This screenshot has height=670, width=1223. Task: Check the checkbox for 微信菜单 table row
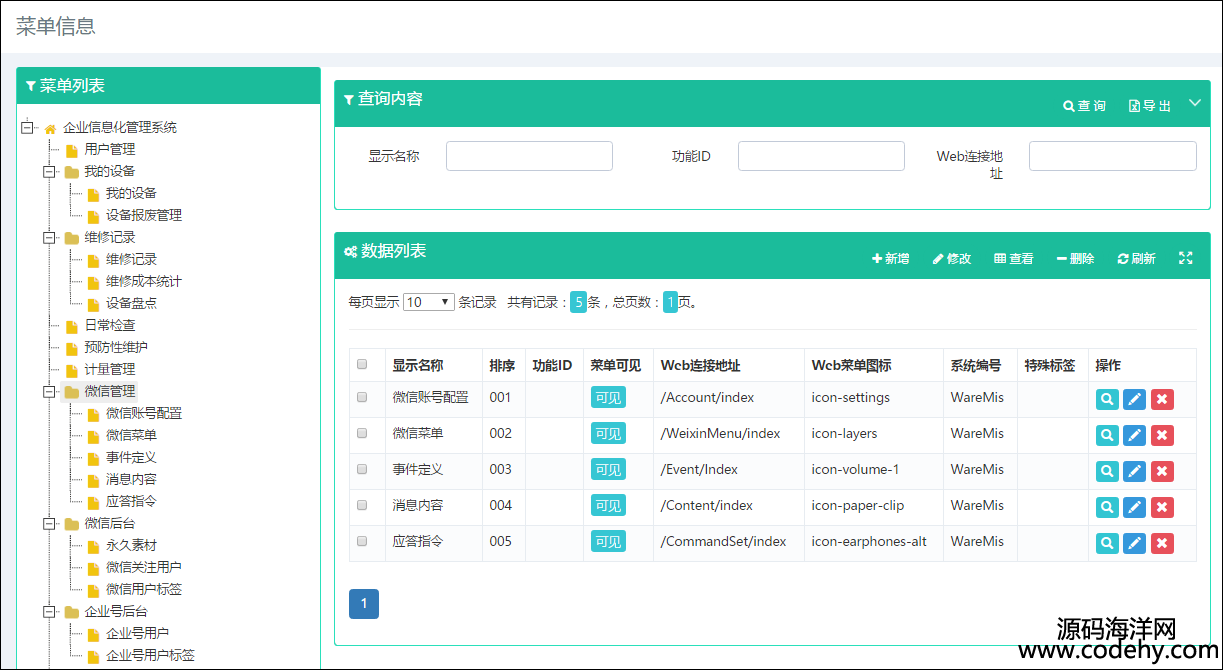362,433
